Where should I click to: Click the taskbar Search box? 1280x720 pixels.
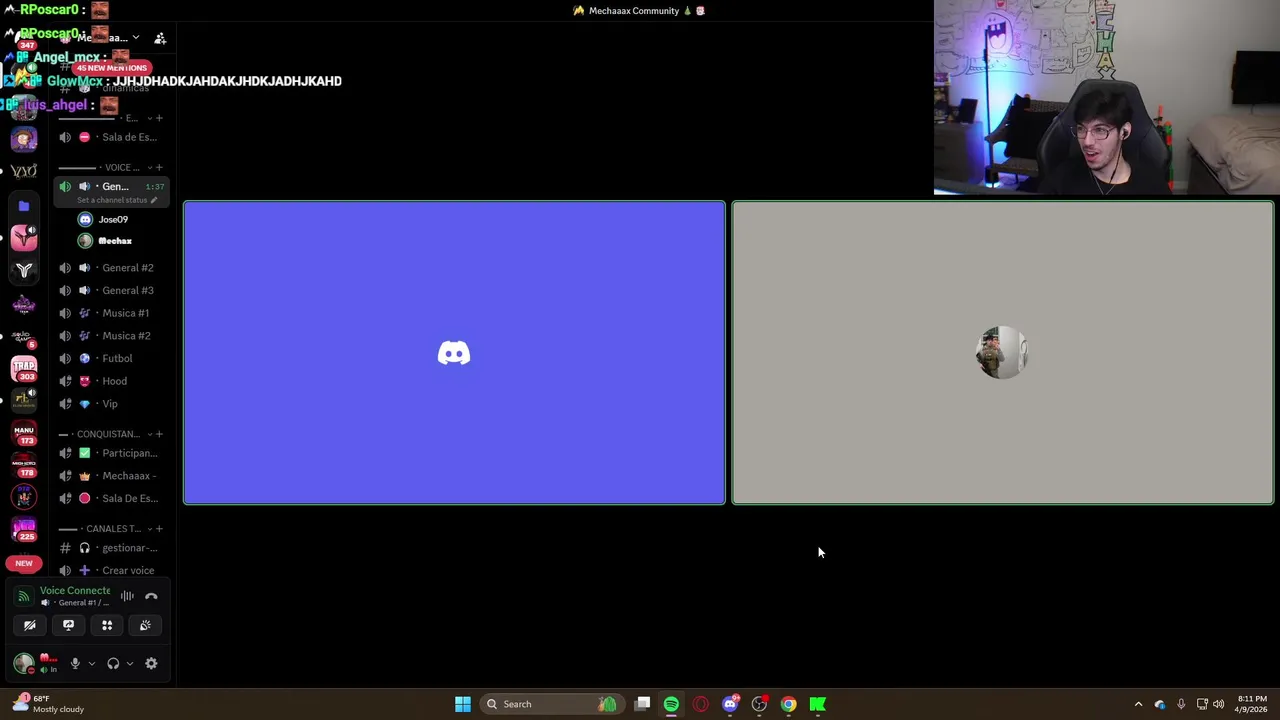(x=550, y=704)
